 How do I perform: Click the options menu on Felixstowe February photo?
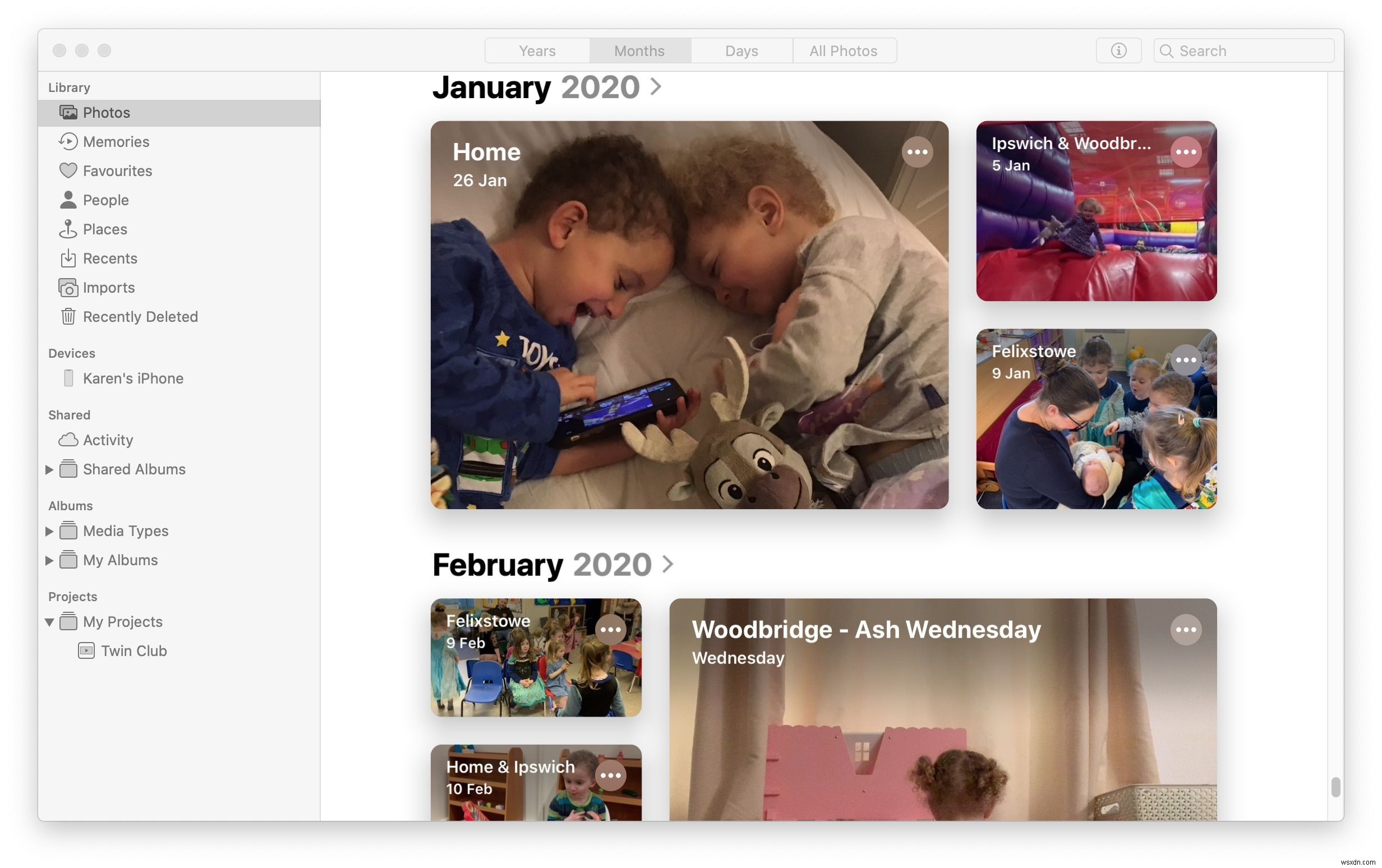(611, 629)
